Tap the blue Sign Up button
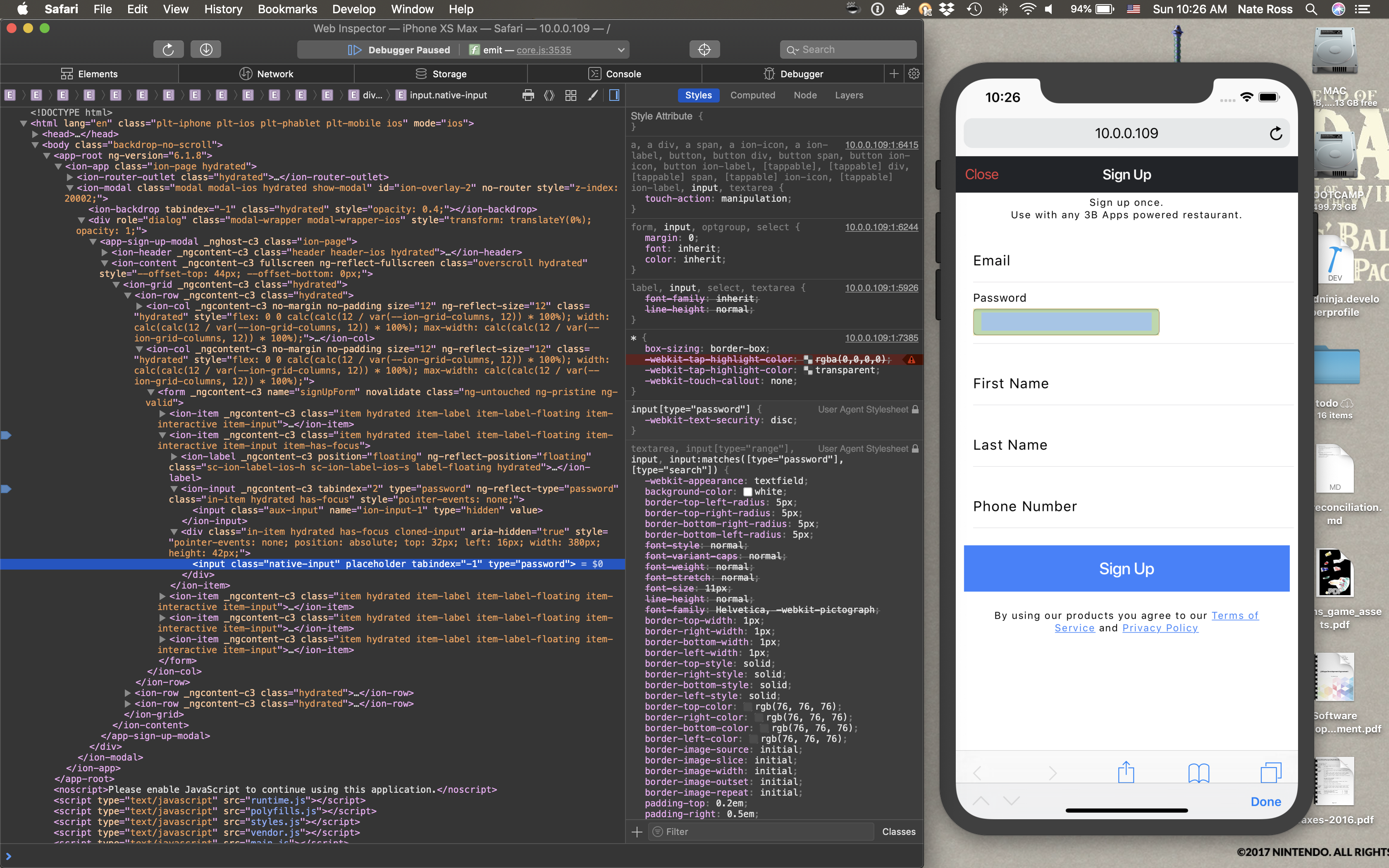This screenshot has height=868, width=1389. [x=1126, y=568]
